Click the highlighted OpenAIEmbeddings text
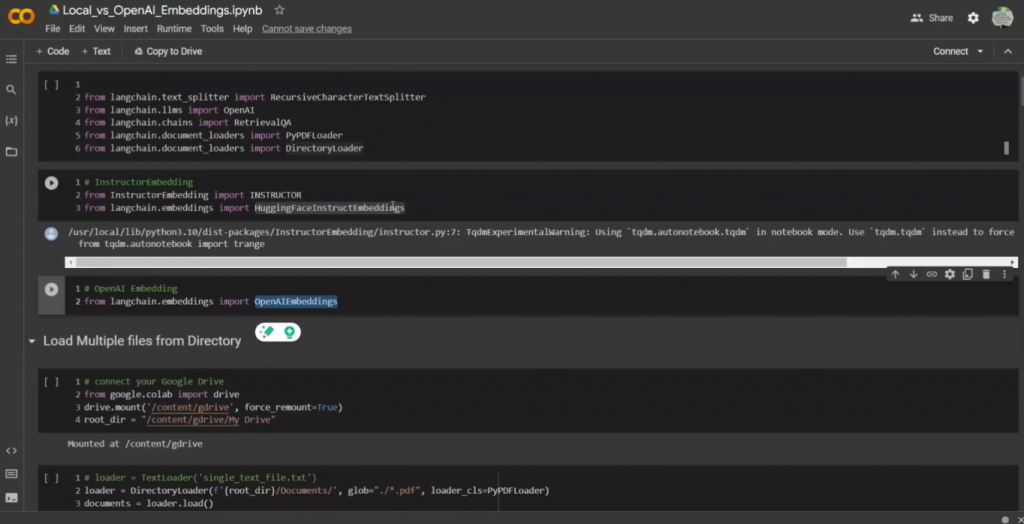1024x524 pixels. (296, 301)
